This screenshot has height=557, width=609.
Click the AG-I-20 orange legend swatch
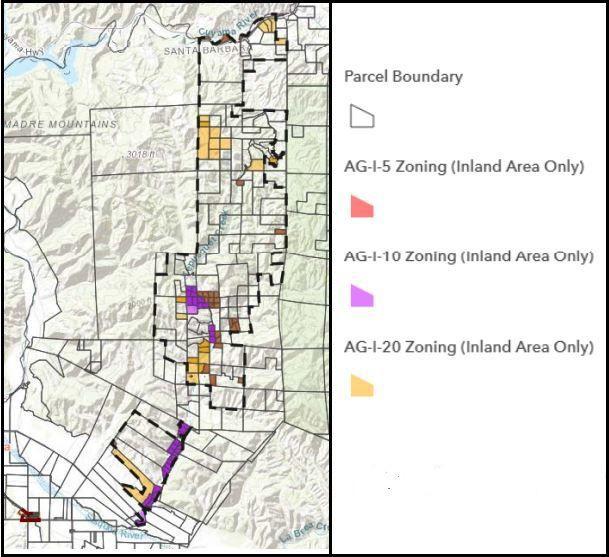pos(362,386)
